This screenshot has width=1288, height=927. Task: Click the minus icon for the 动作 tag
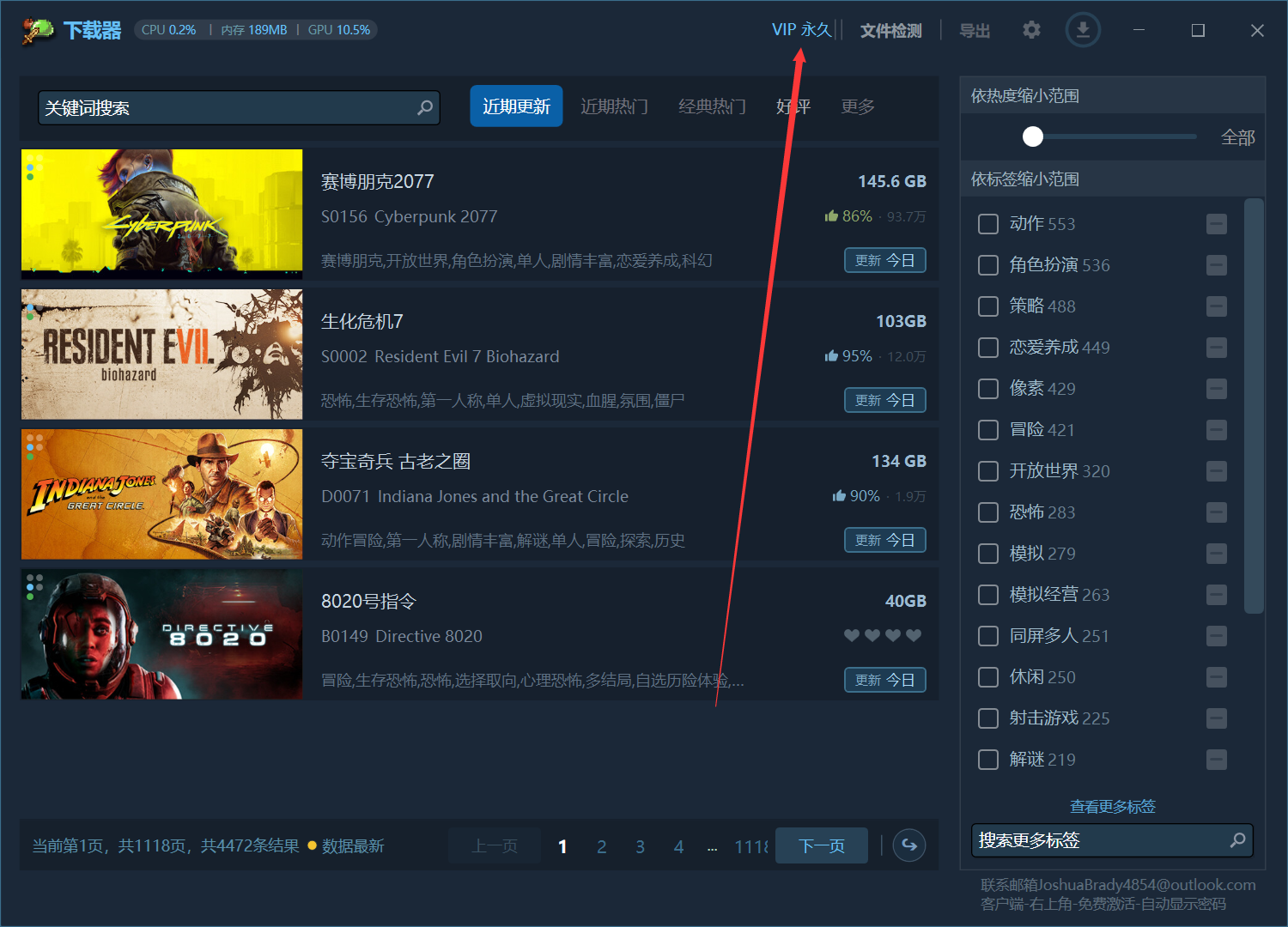pos(1217,224)
